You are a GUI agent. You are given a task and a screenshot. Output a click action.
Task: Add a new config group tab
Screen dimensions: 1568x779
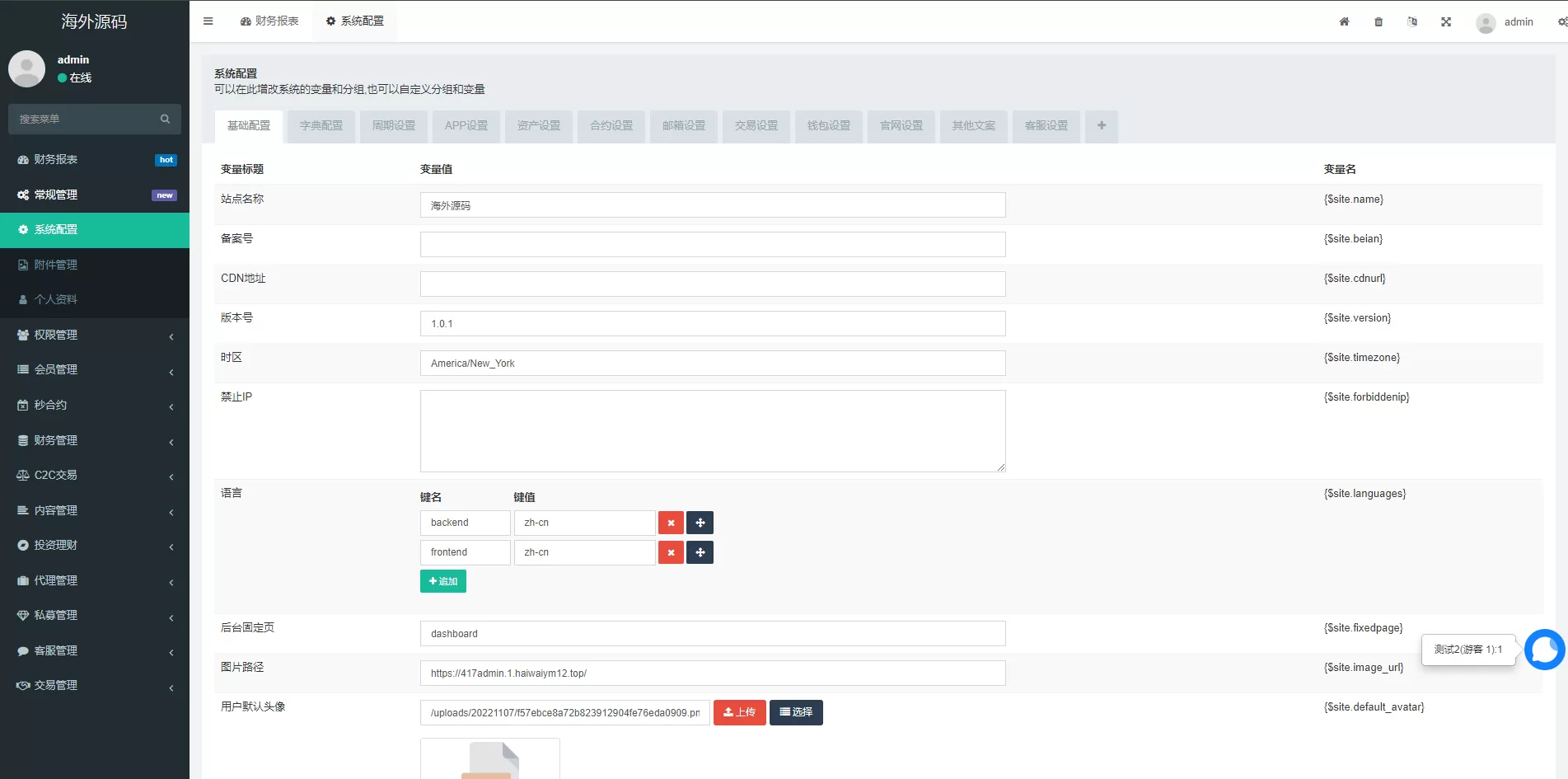1101,126
